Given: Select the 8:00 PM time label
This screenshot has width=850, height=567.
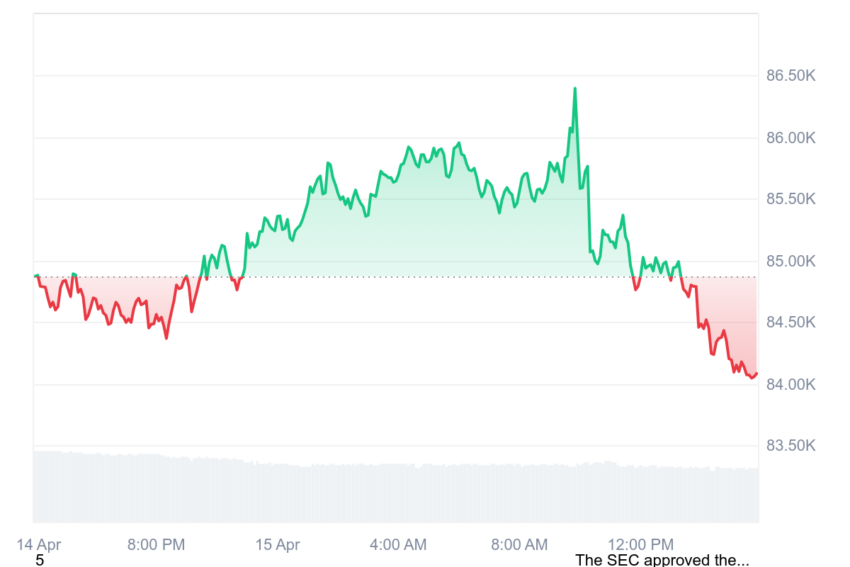Looking at the screenshot, I should [156, 544].
